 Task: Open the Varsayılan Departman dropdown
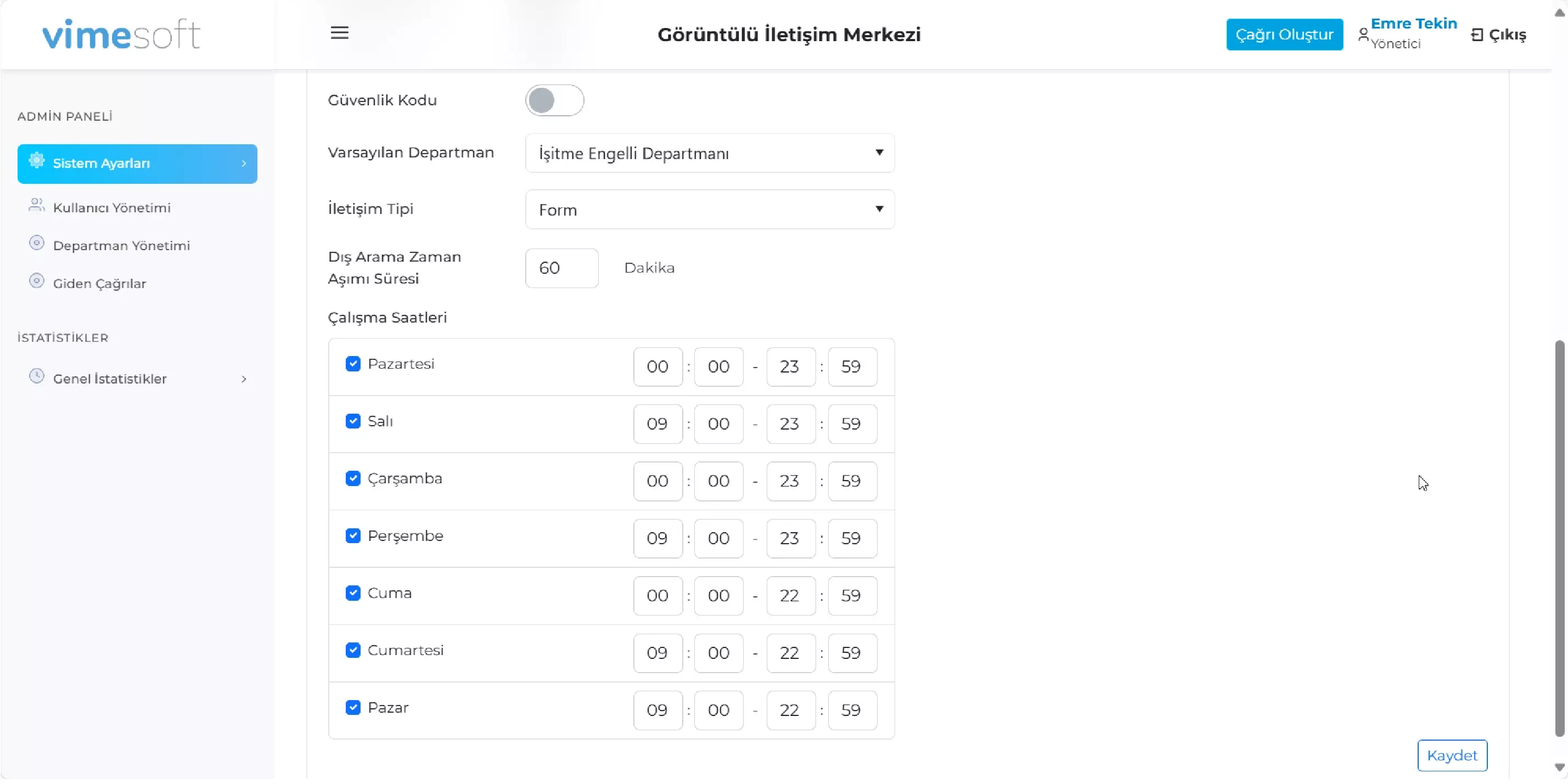(710, 154)
